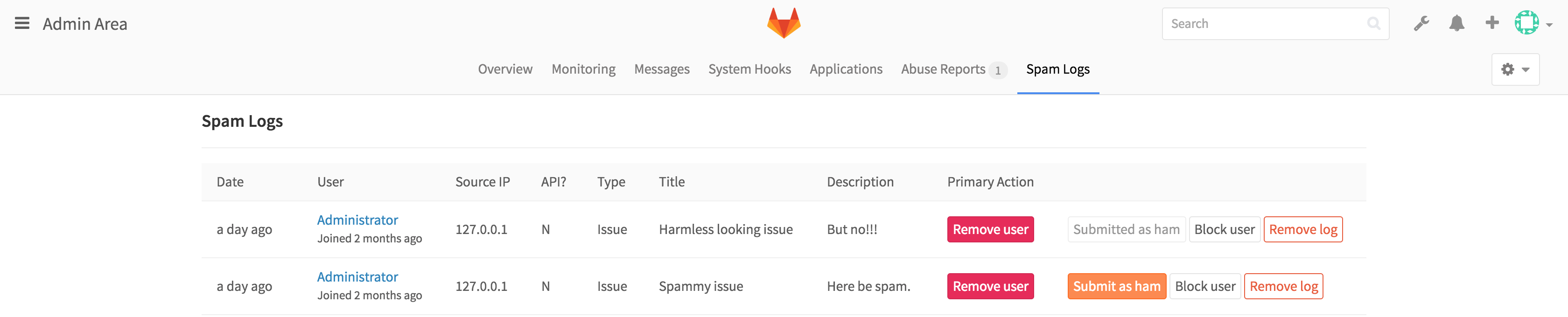Remove log for the Spammy issue
Viewport: 1568px width, 317px height.
pos(1284,285)
